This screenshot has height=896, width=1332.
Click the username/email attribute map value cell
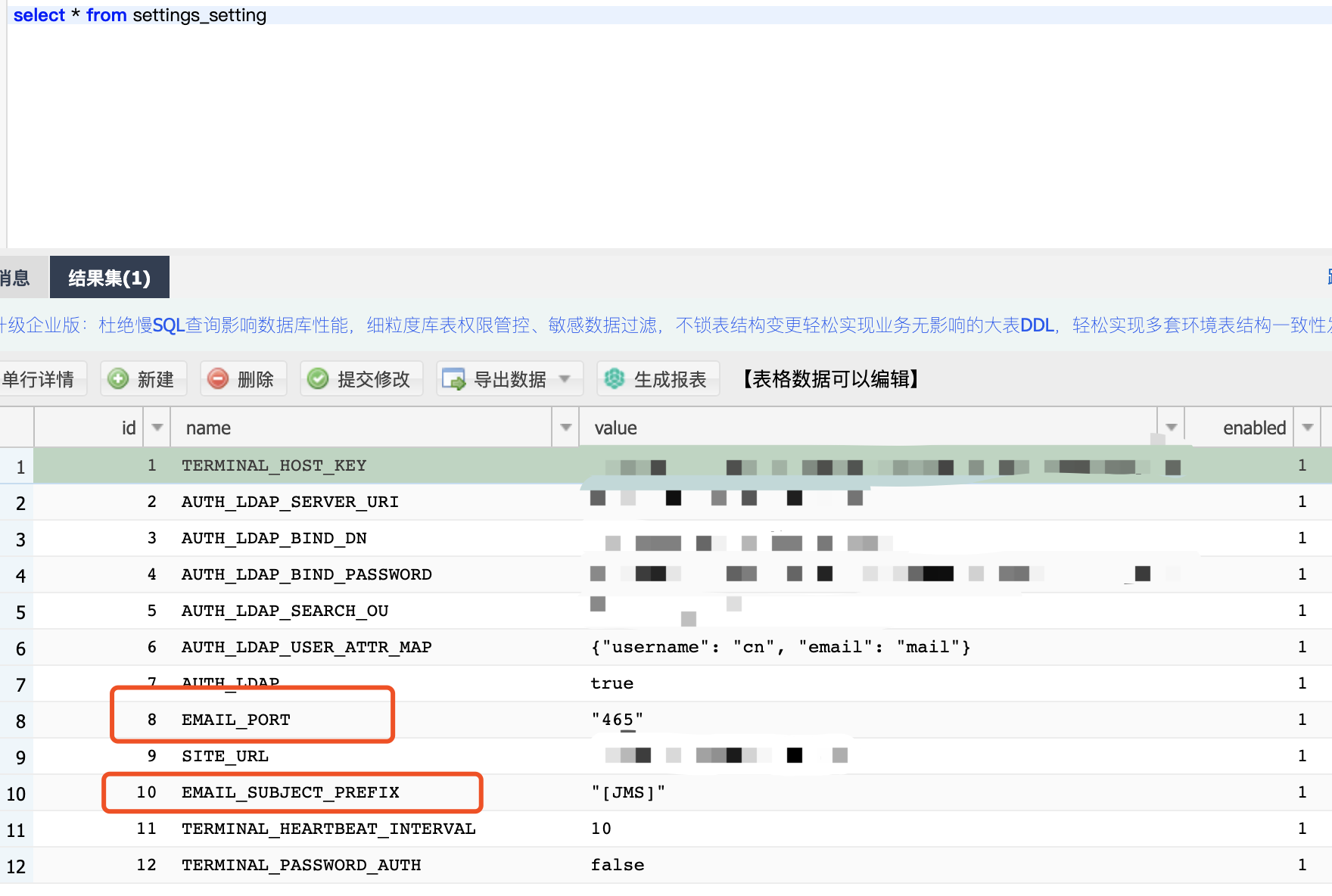780,647
